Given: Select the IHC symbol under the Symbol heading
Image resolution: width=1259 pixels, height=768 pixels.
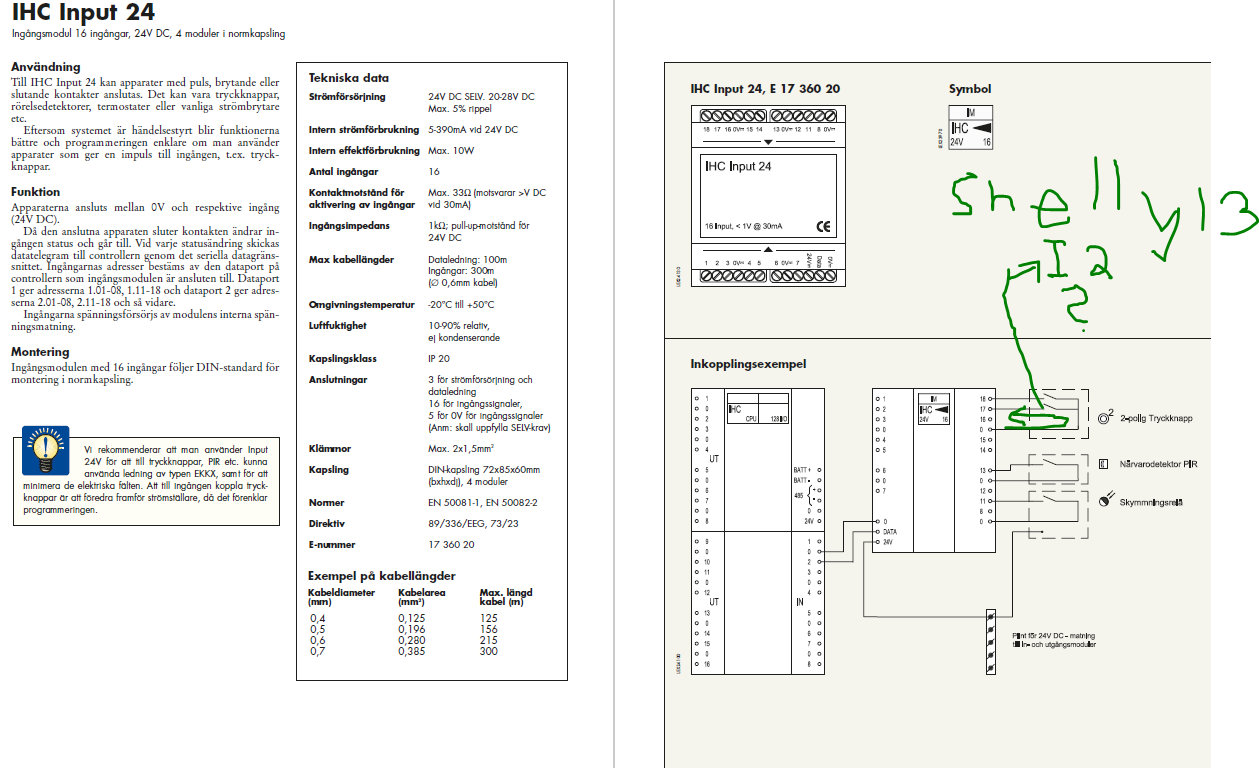Looking at the screenshot, I should click(x=970, y=129).
